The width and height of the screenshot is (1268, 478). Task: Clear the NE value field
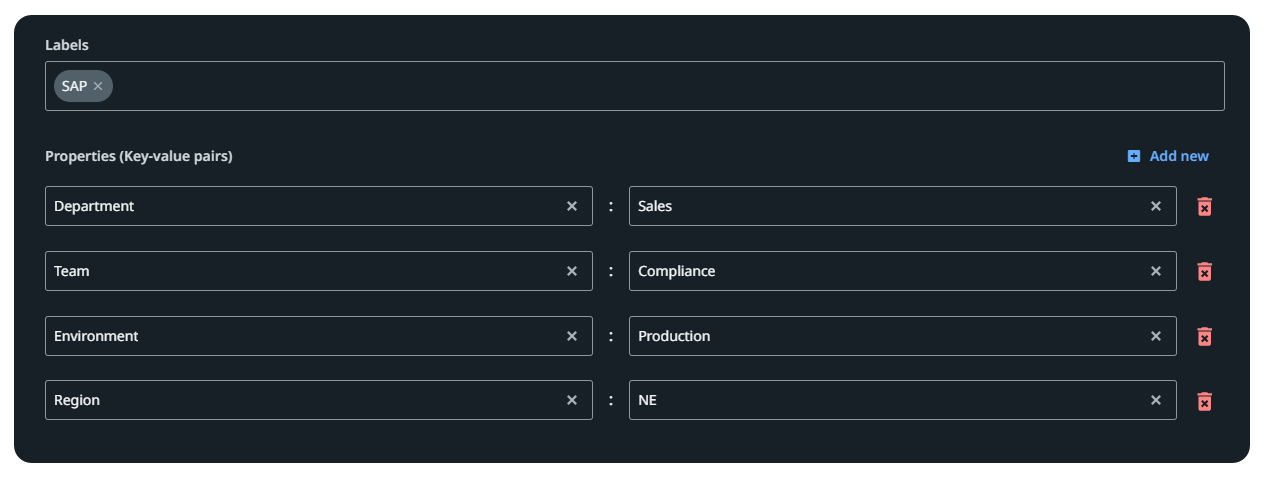point(1156,400)
